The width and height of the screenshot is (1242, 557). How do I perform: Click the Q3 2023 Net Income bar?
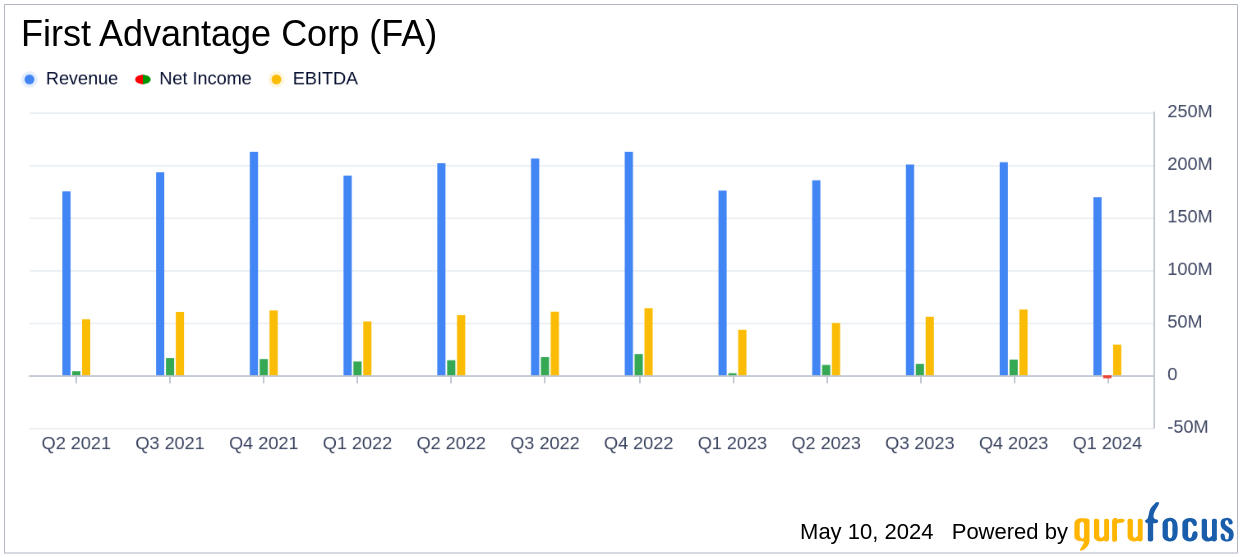[x=920, y=370]
